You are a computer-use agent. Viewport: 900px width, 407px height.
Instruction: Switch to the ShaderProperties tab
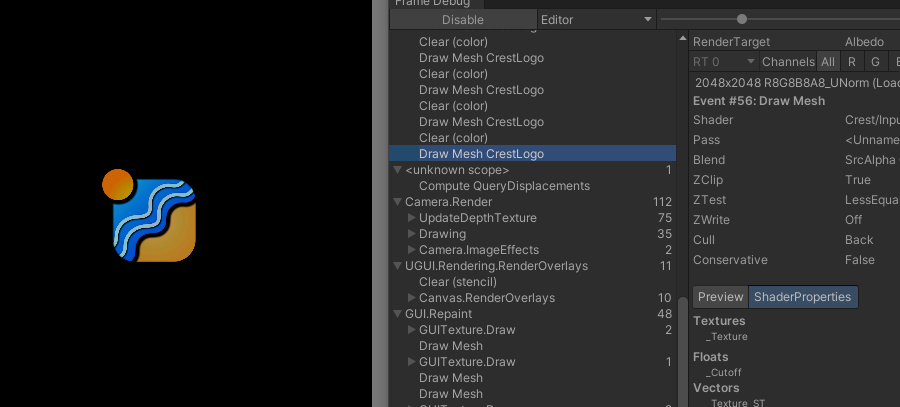pos(802,297)
